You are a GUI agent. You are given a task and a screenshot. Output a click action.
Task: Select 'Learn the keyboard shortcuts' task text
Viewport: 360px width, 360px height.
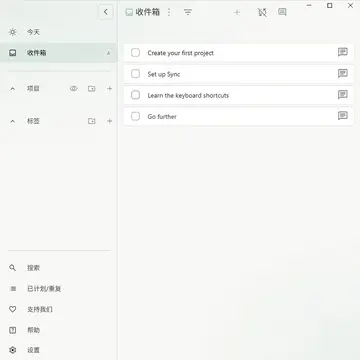[188, 95]
